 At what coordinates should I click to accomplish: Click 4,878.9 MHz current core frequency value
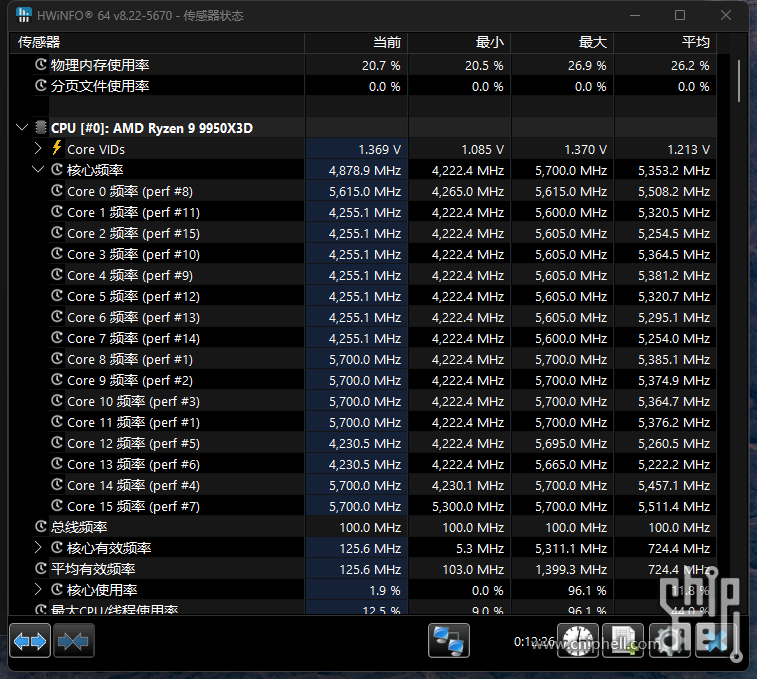364,170
